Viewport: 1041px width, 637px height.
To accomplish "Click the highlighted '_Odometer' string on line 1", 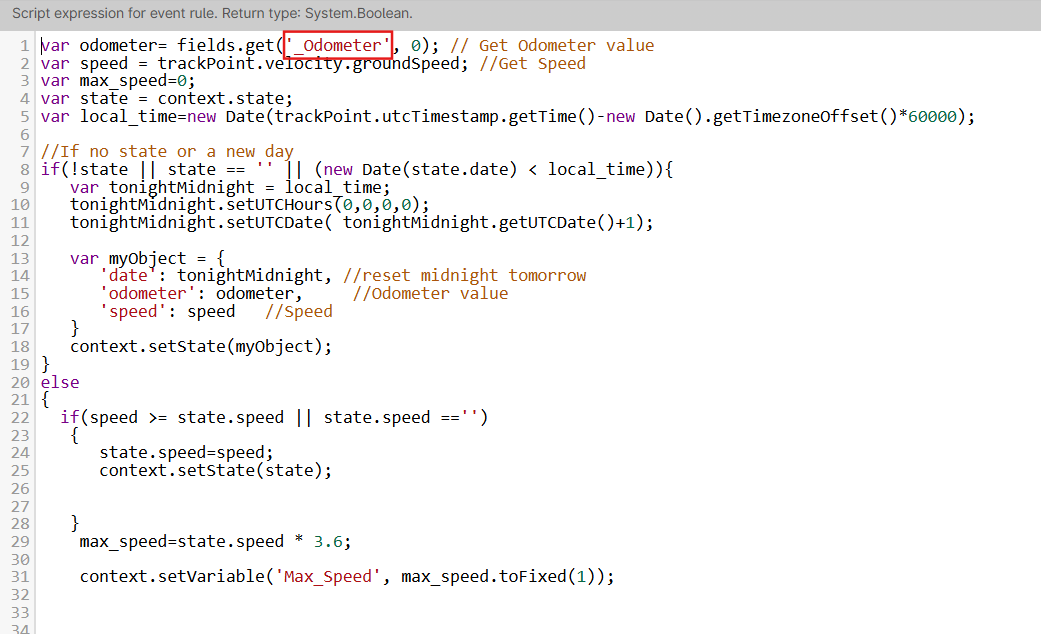I will [338, 45].
